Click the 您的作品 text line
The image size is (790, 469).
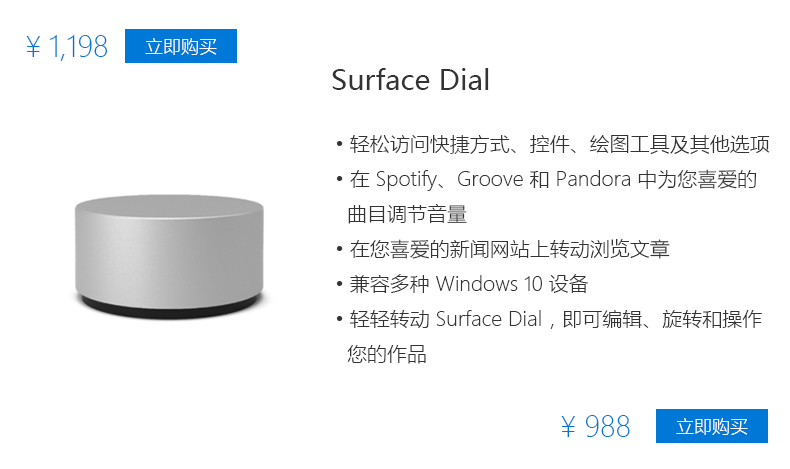[387, 354]
